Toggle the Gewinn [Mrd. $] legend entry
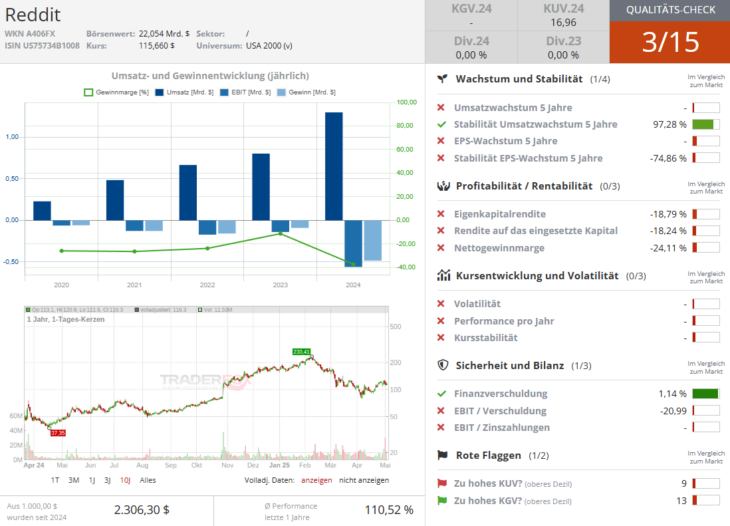The width and height of the screenshot is (730, 526). (x=306, y=92)
